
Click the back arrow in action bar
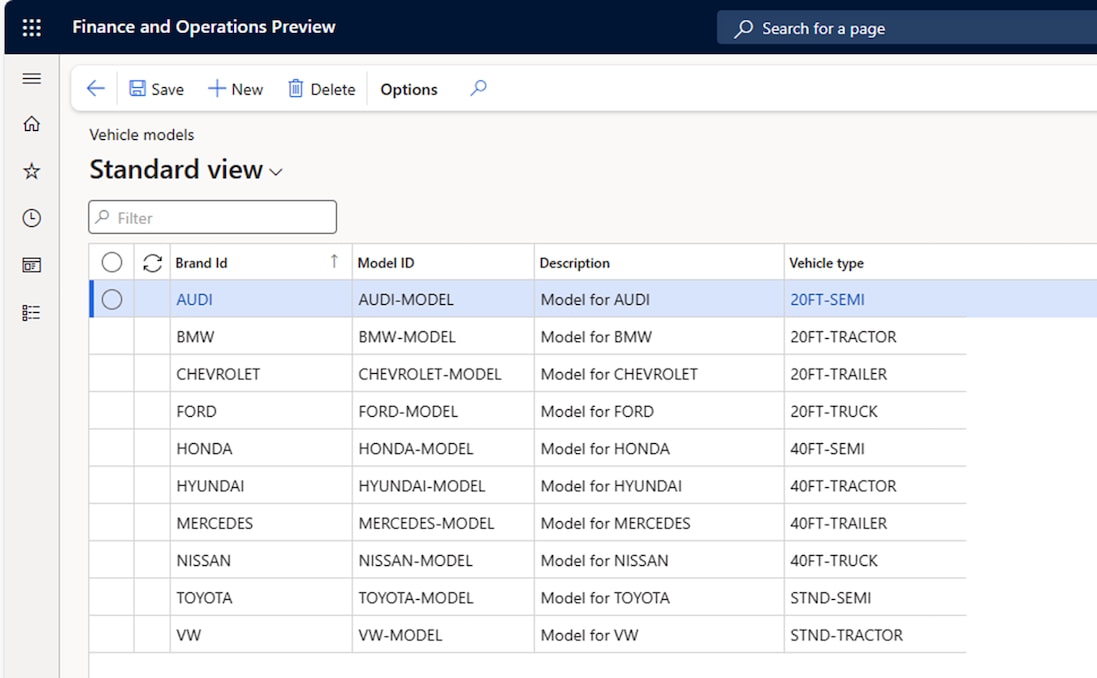coord(95,89)
